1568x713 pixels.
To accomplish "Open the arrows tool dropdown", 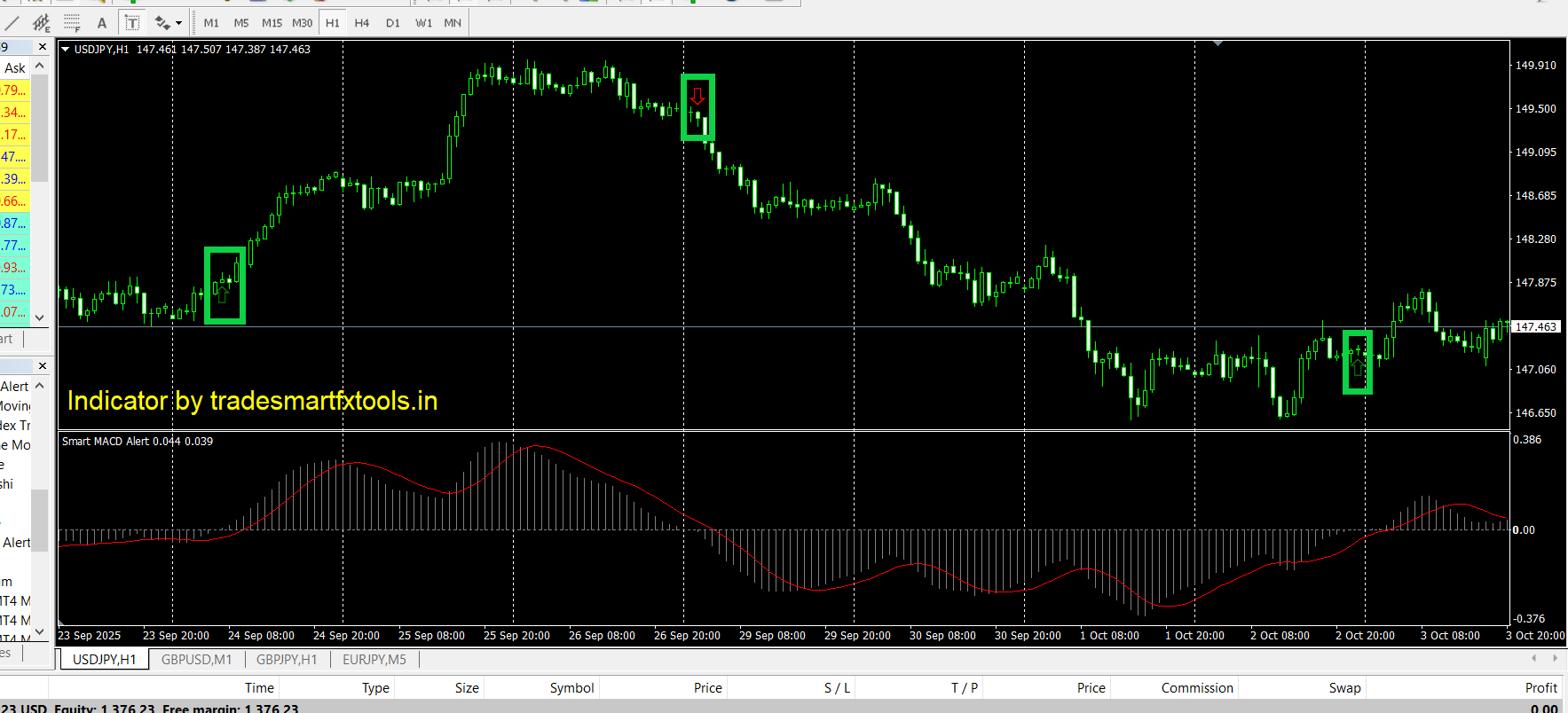I will coord(179,23).
